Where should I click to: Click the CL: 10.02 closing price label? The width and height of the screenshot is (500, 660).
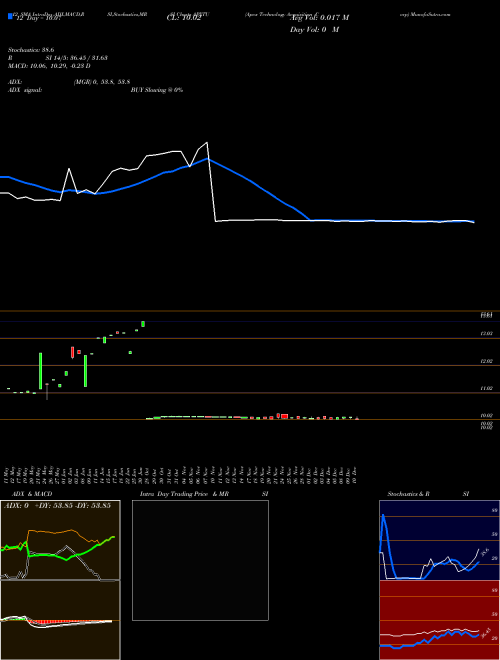click(184, 18)
